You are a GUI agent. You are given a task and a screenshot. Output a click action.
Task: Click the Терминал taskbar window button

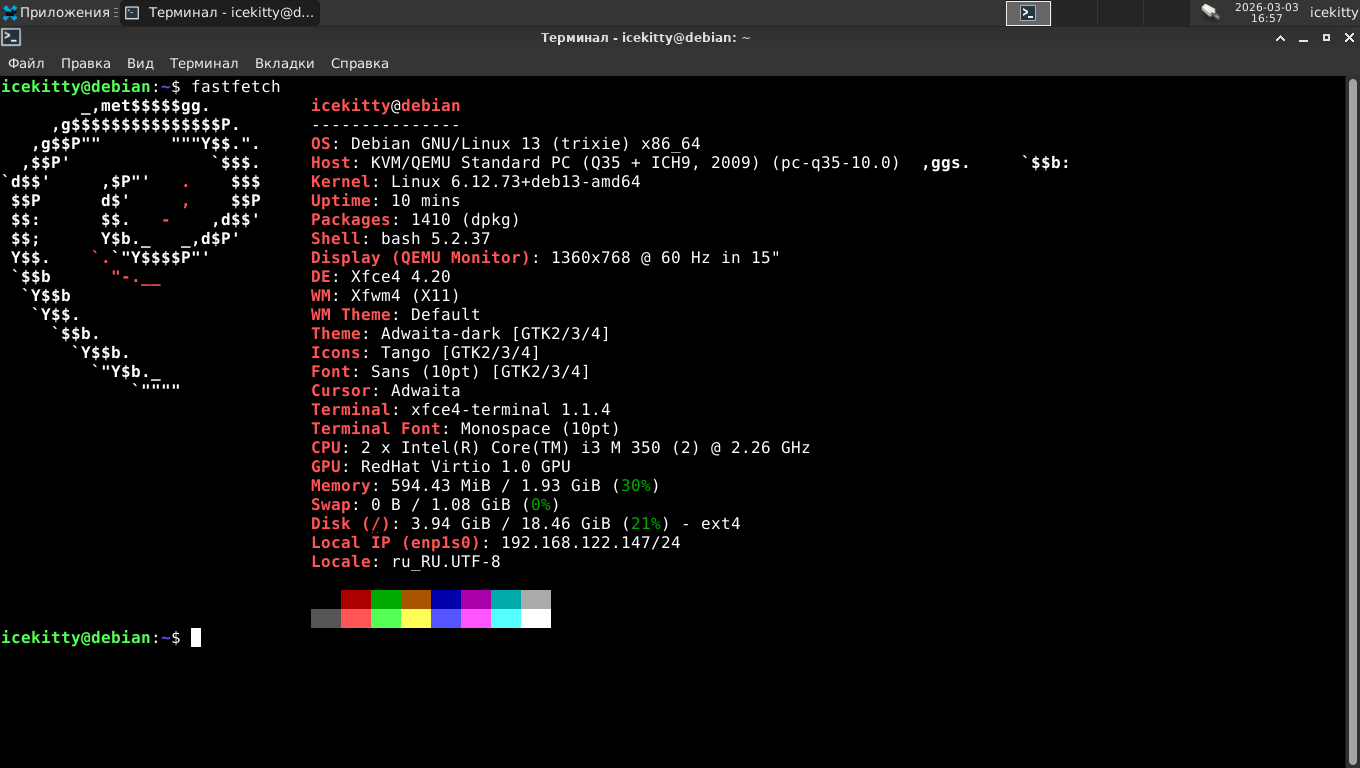point(220,13)
